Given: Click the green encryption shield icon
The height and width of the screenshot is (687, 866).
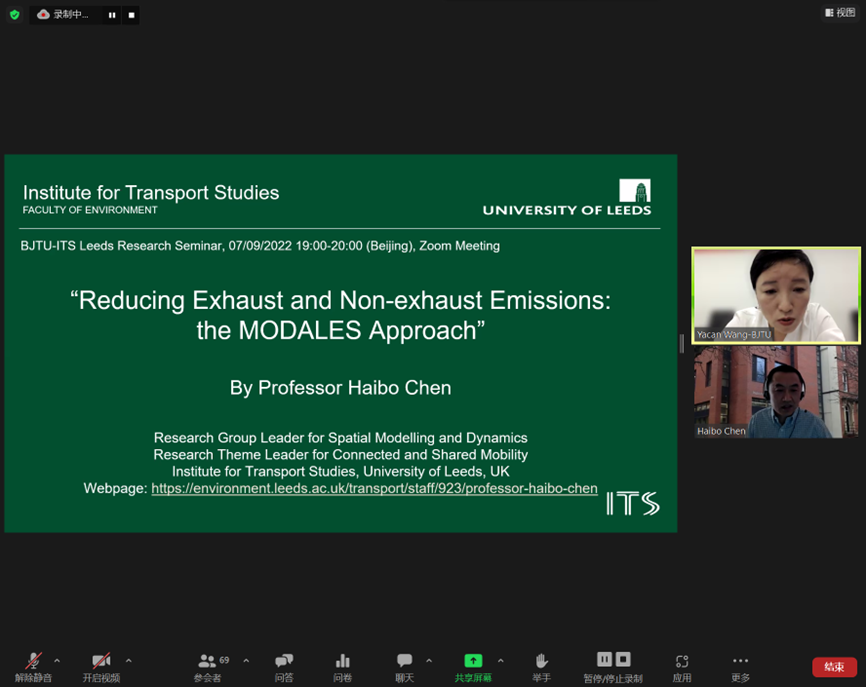Looking at the screenshot, I should point(15,15).
